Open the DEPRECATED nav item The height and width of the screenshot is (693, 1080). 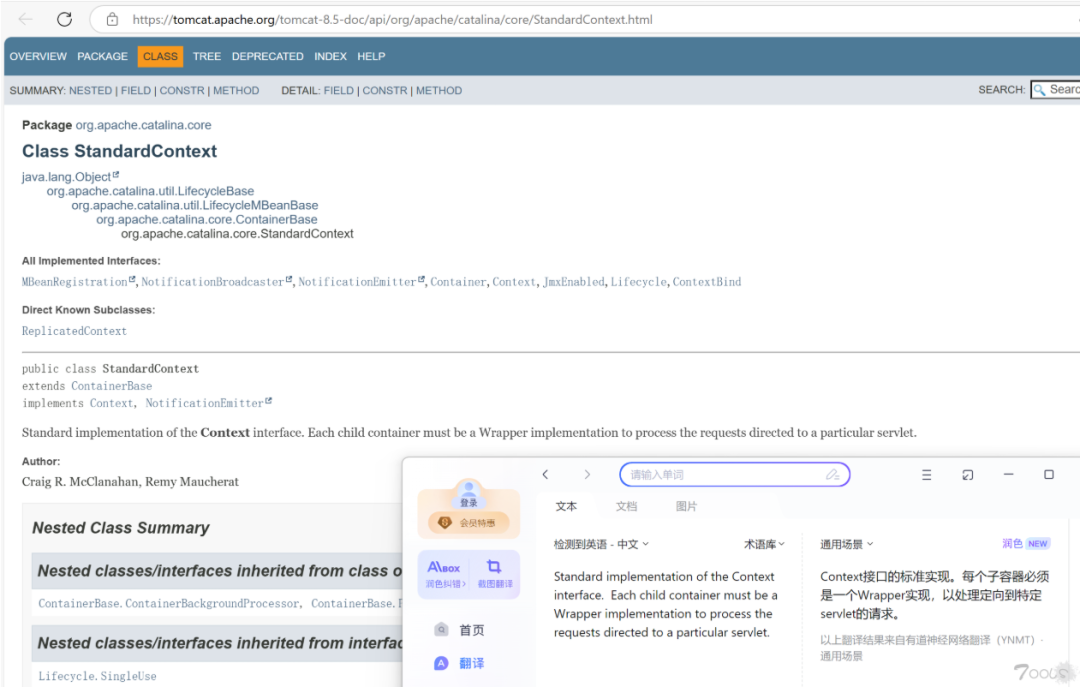(267, 56)
